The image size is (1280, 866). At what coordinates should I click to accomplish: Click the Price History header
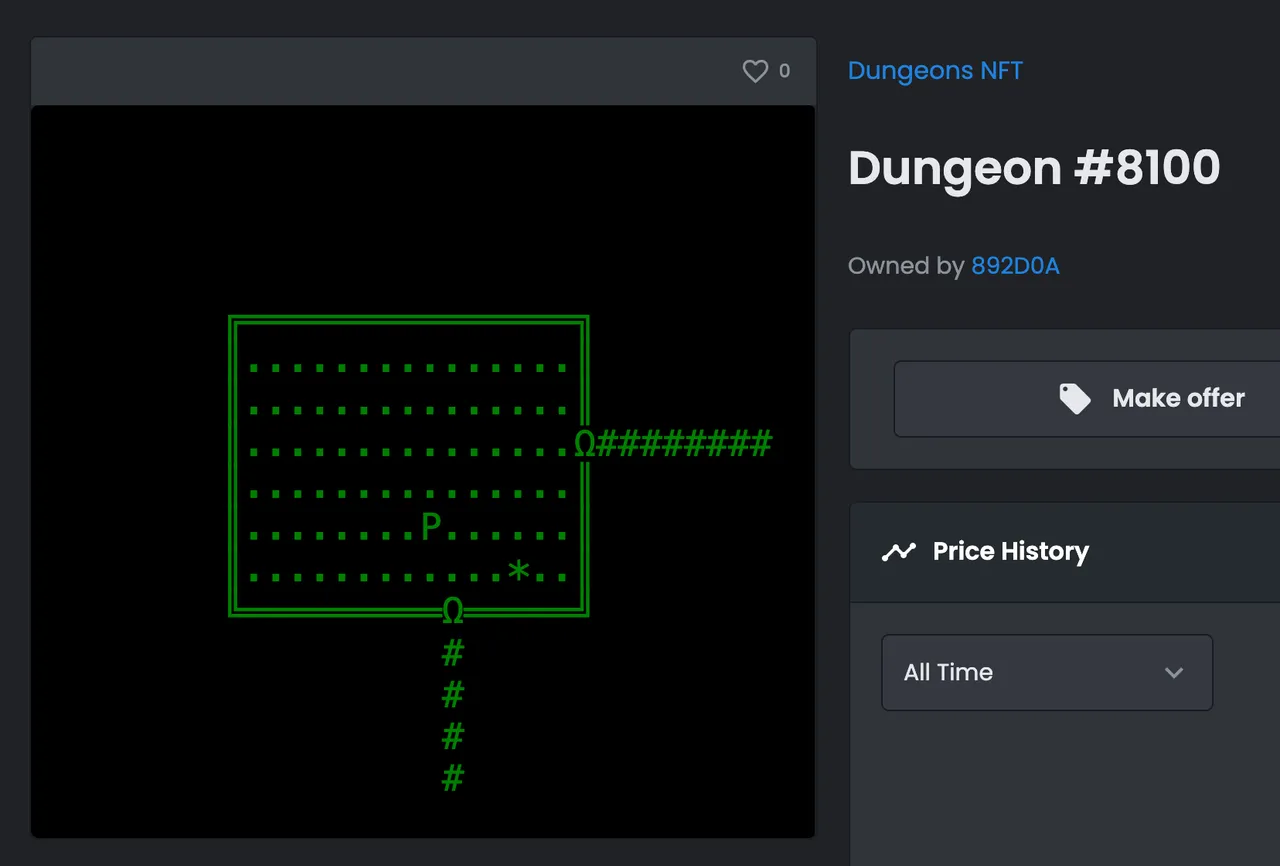coord(1065,552)
